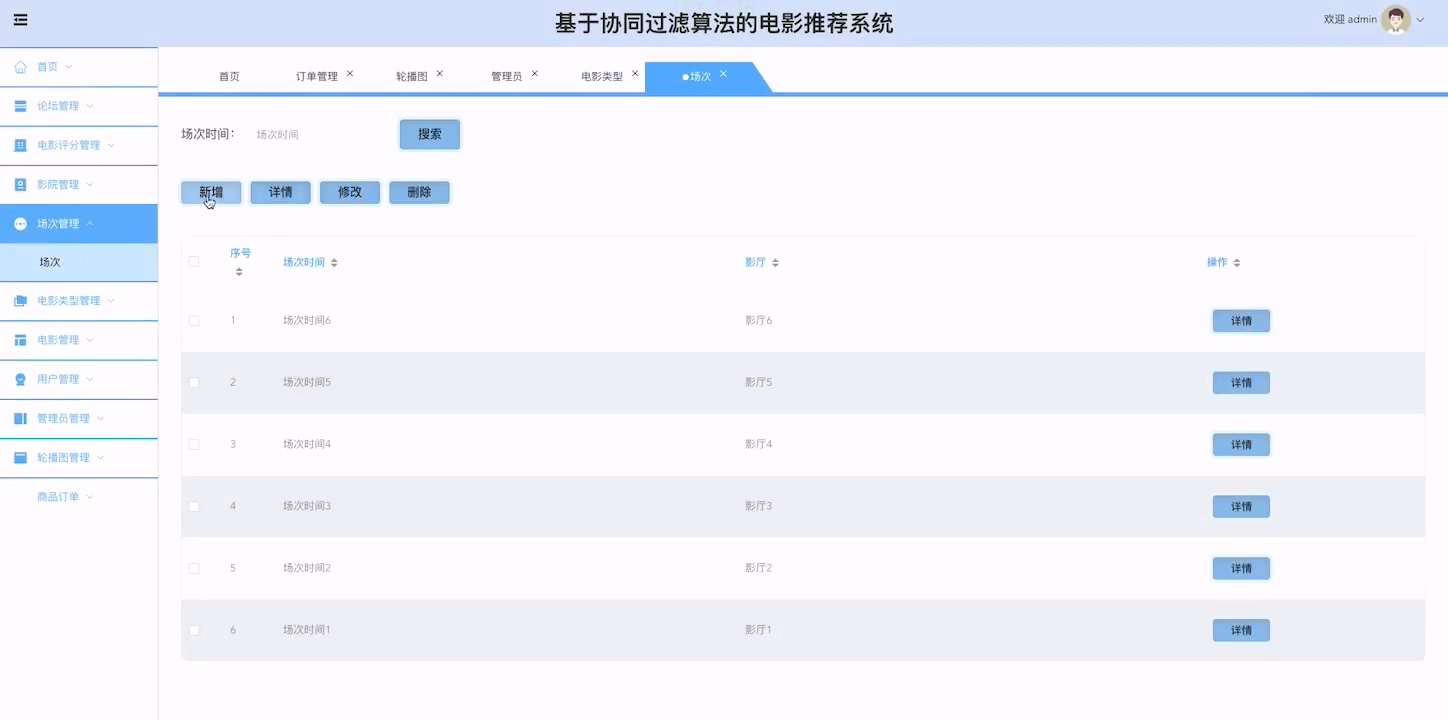Click the home icon beside 首页
The height and width of the screenshot is (720, 1448).
(x=20, y=67)
